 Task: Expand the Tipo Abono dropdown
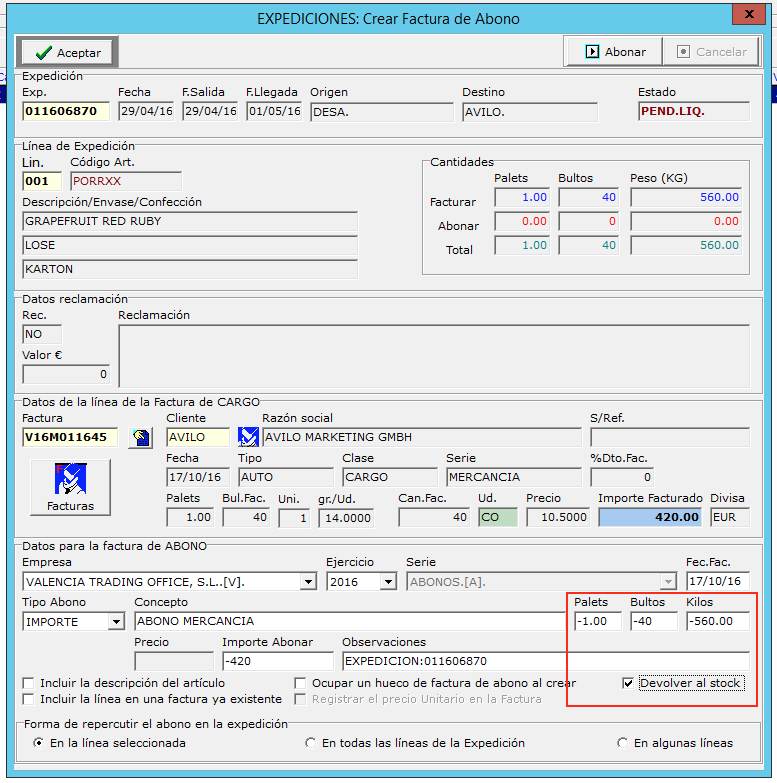pos(116,621)
